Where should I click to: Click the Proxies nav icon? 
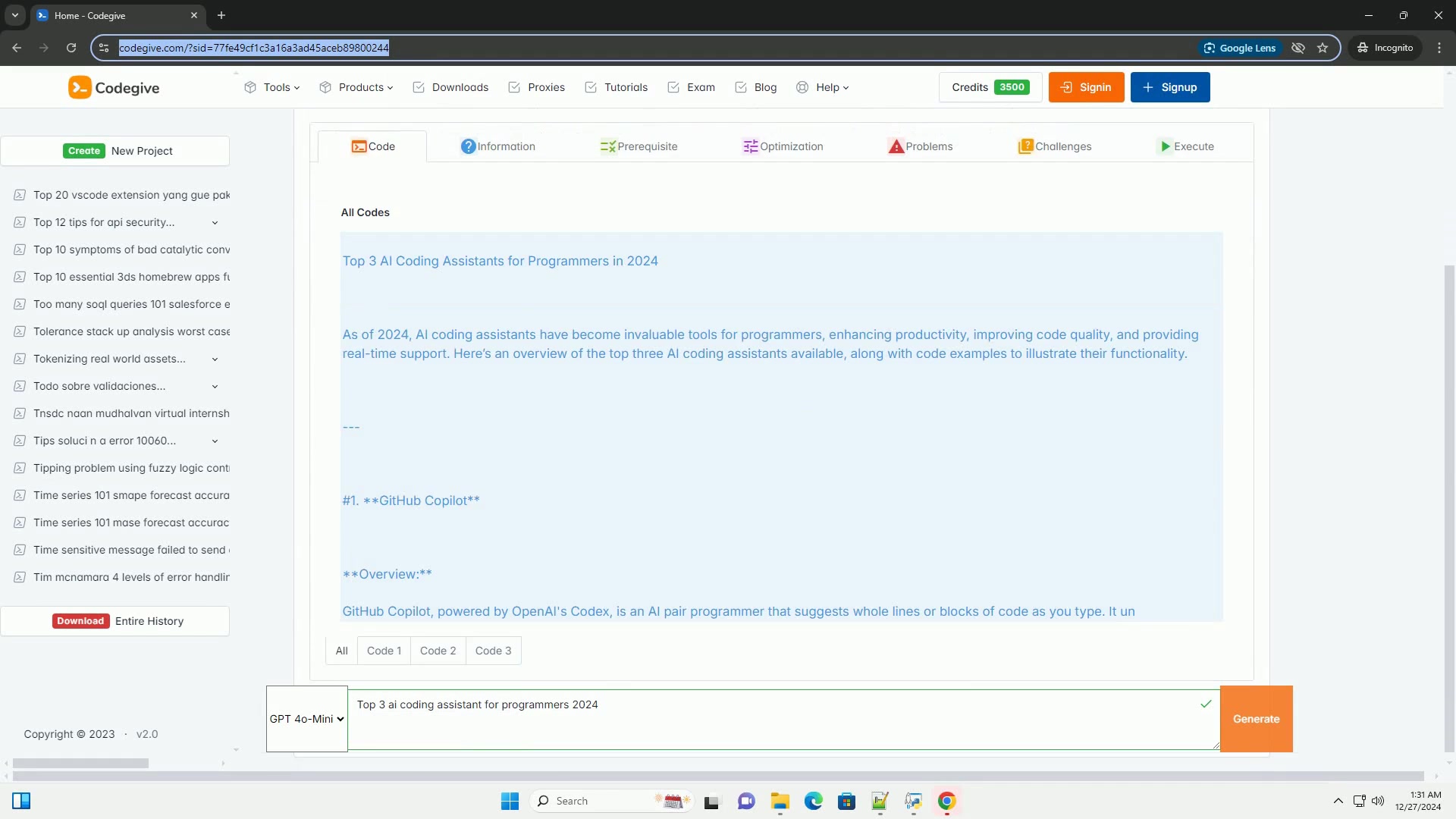click(514, 87)
